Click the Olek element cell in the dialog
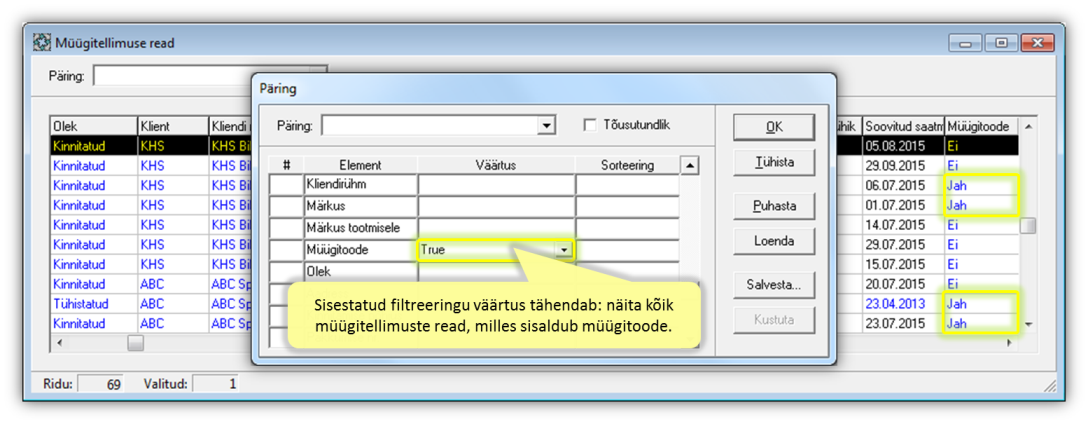The width and height of the screenshot is (1088, 424). 361,271
